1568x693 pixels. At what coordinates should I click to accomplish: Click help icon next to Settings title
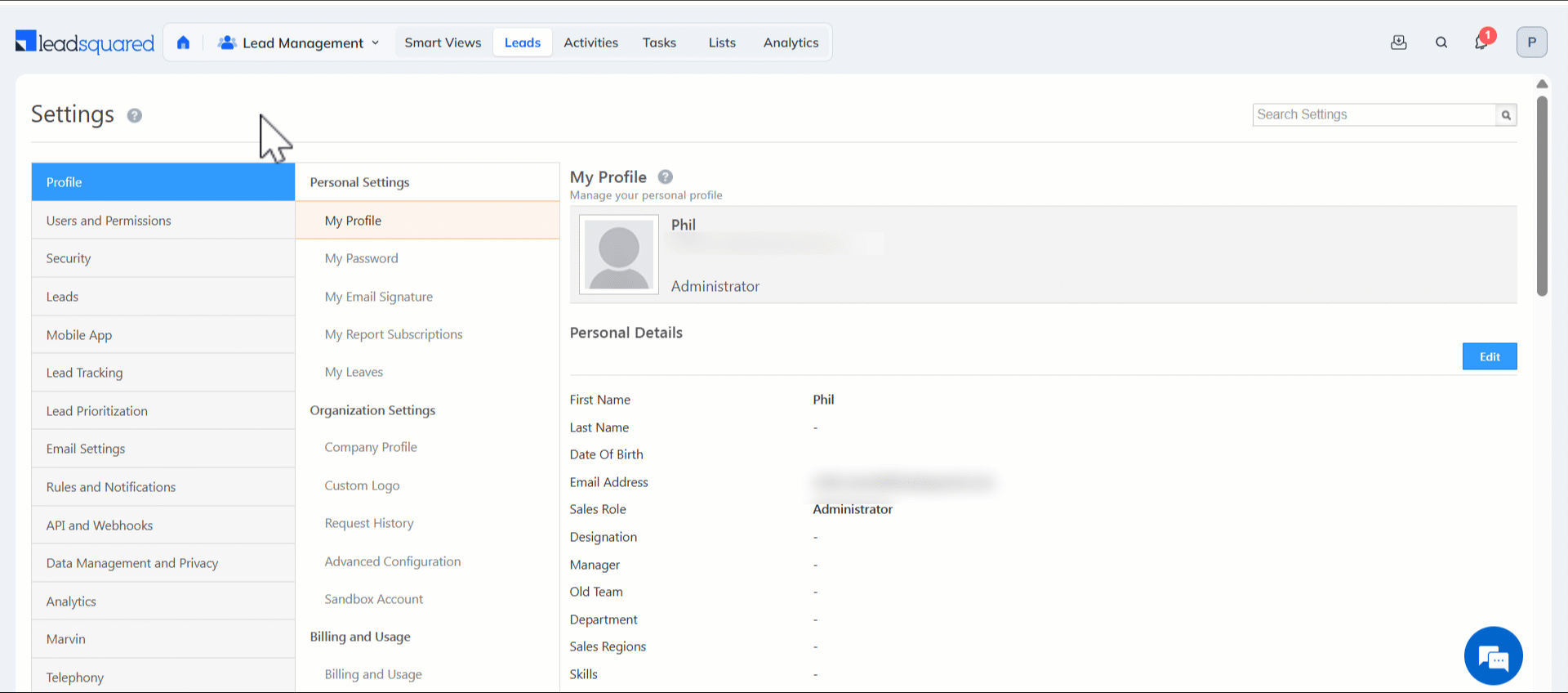[135, 116]
